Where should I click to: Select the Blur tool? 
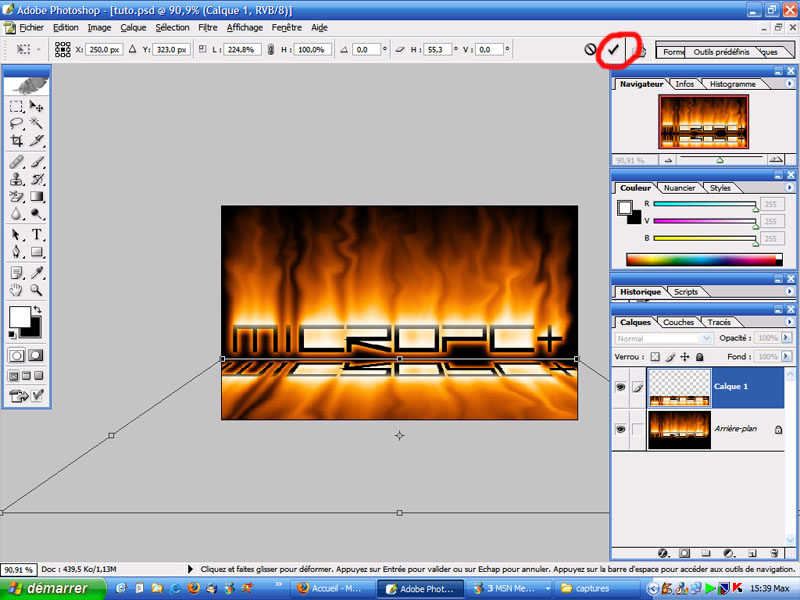pyautogui.click(x=16, y=214)
